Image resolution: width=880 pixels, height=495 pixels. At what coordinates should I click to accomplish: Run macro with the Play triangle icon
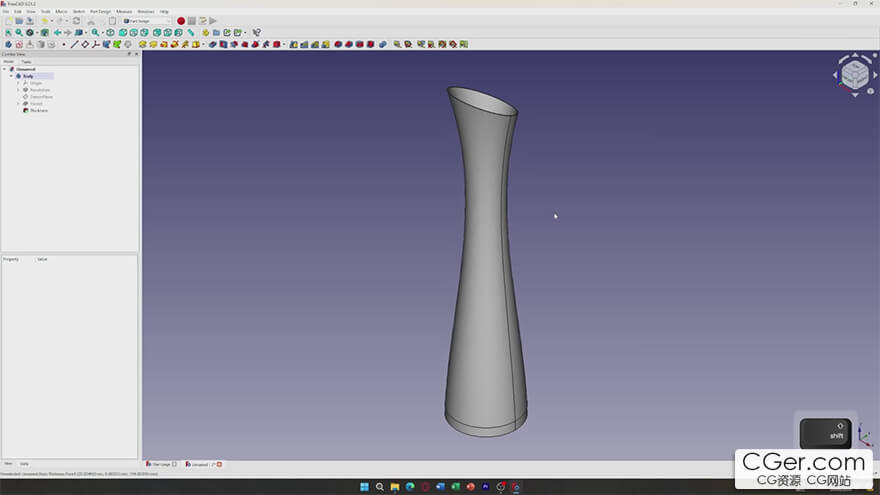point(213,21)
